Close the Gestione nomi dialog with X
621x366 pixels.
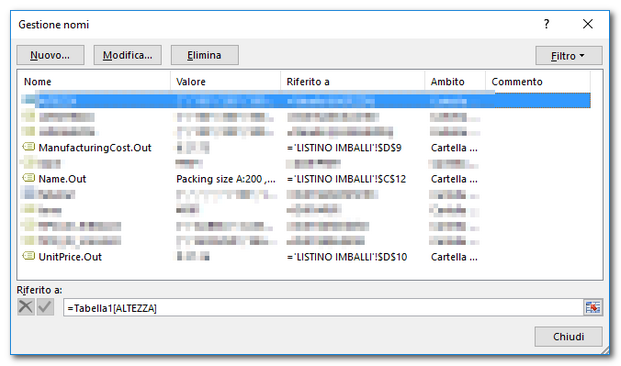[x=588, y=24]
